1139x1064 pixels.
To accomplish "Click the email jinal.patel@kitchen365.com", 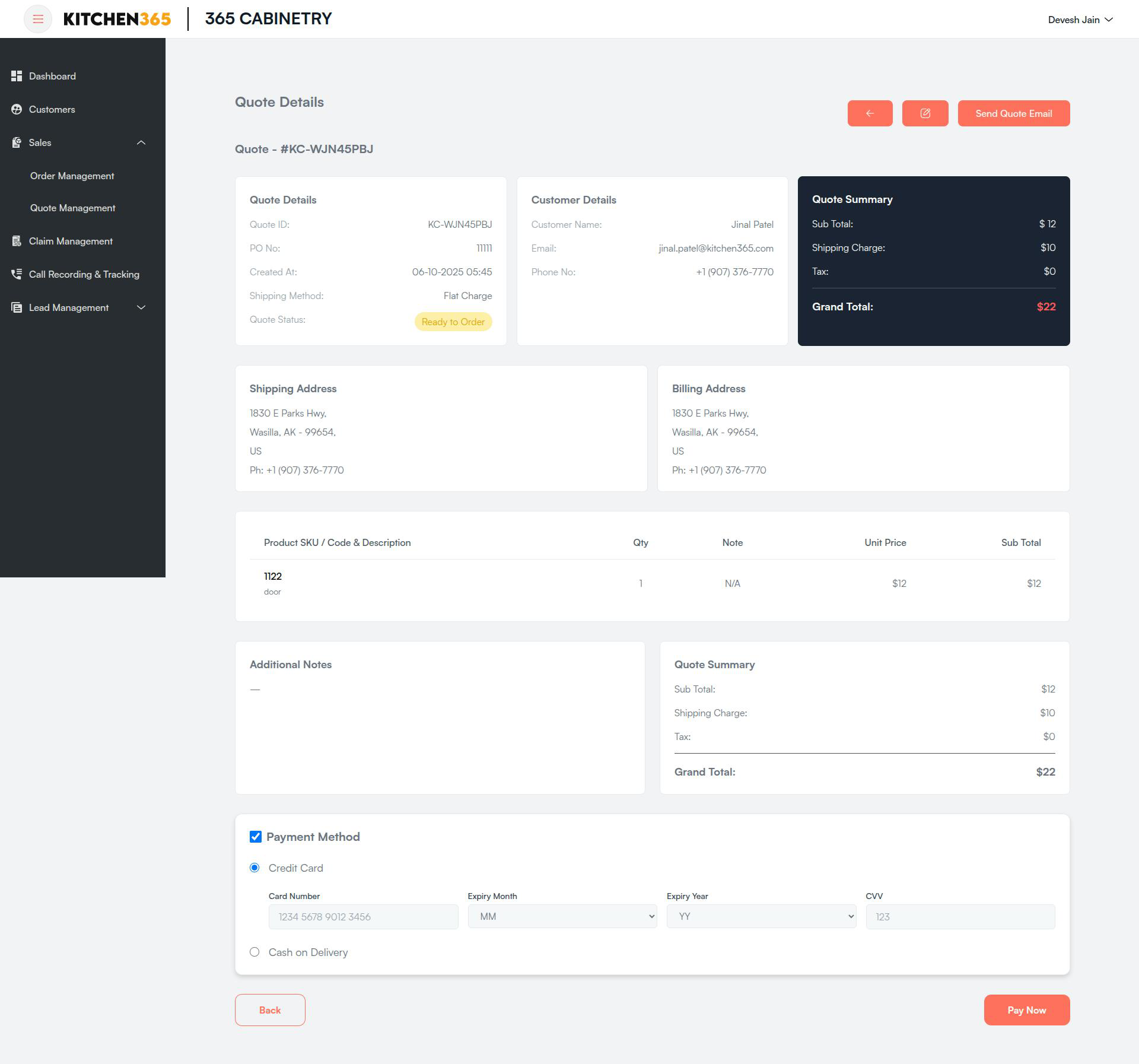I will pyautogui.click(x=716, y=248).
